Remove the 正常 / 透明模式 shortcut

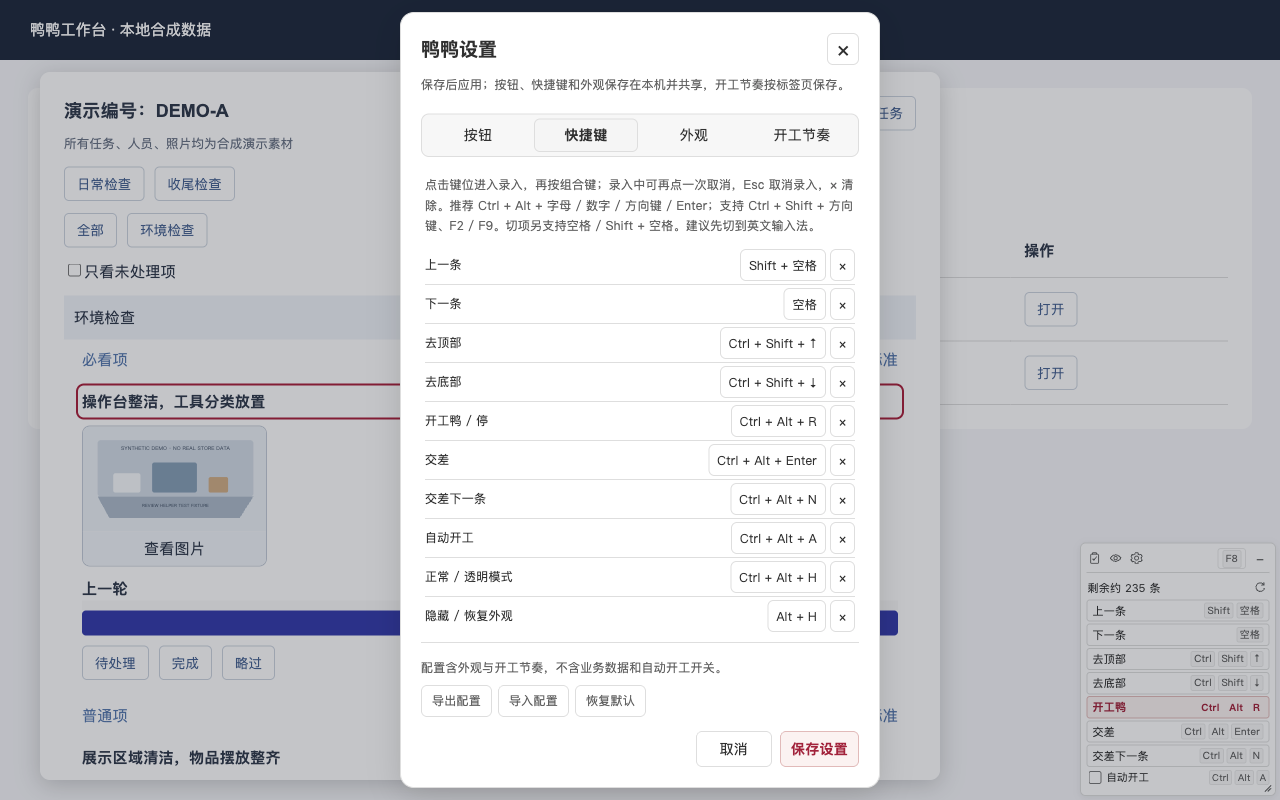coord(842,577)
